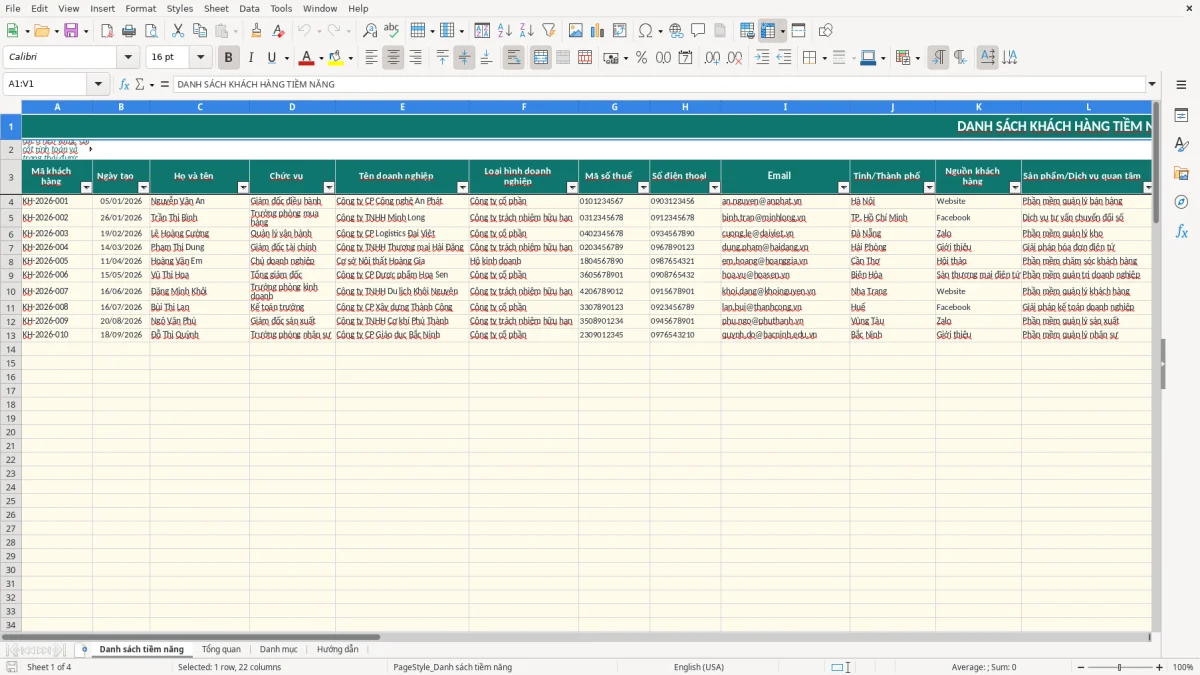Adjust the zoom slider in status bar
The width and height of the screenshot is (1200, 675).
pyautogui.click(x=1120, y=667)
